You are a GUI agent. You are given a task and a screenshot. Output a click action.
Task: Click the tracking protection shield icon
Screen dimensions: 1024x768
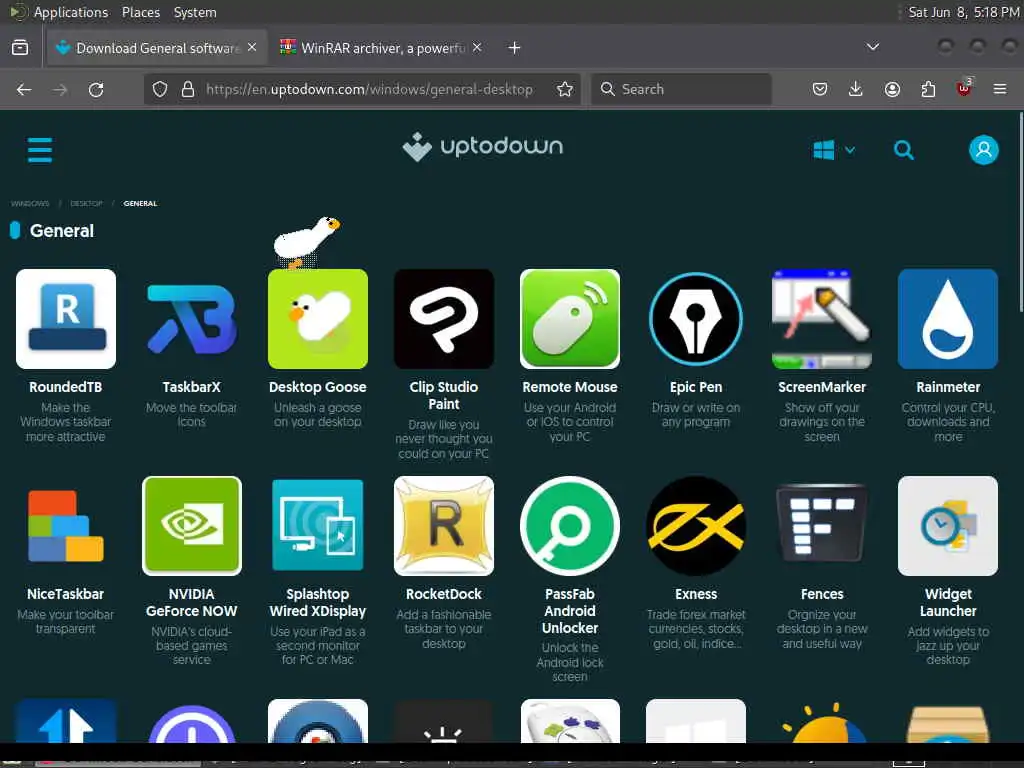pyautogui.click(x=160, y=89)
